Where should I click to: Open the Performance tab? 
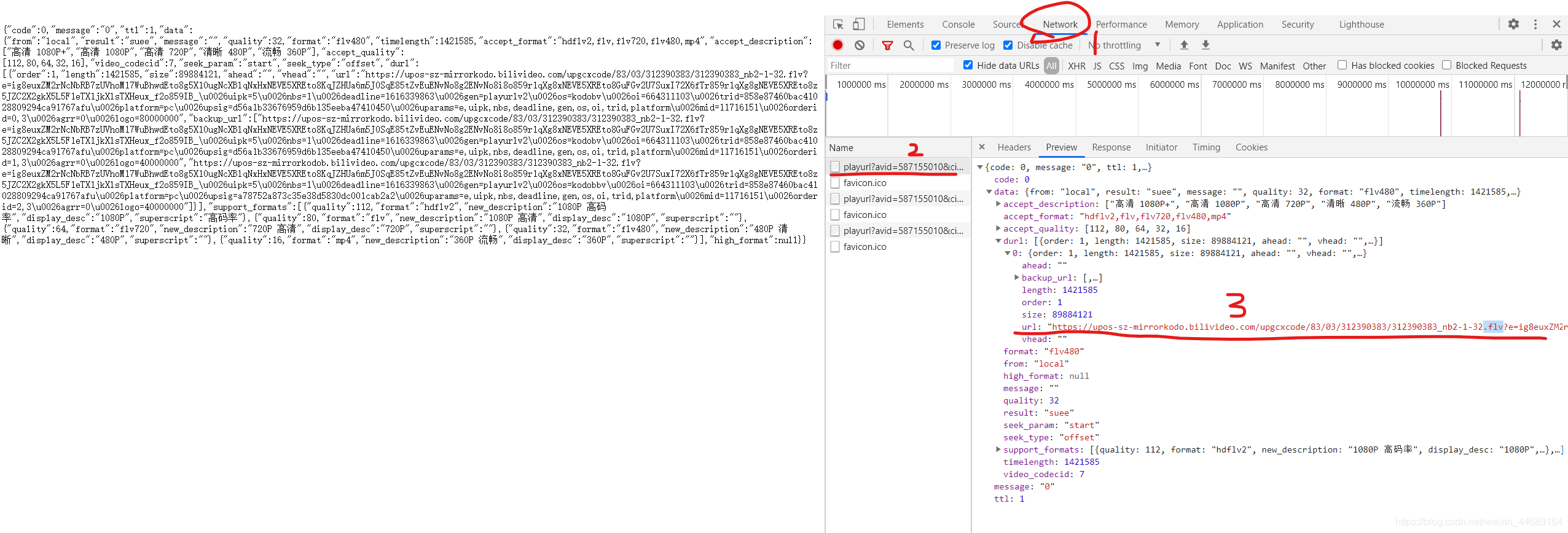tap(1121, 25)
